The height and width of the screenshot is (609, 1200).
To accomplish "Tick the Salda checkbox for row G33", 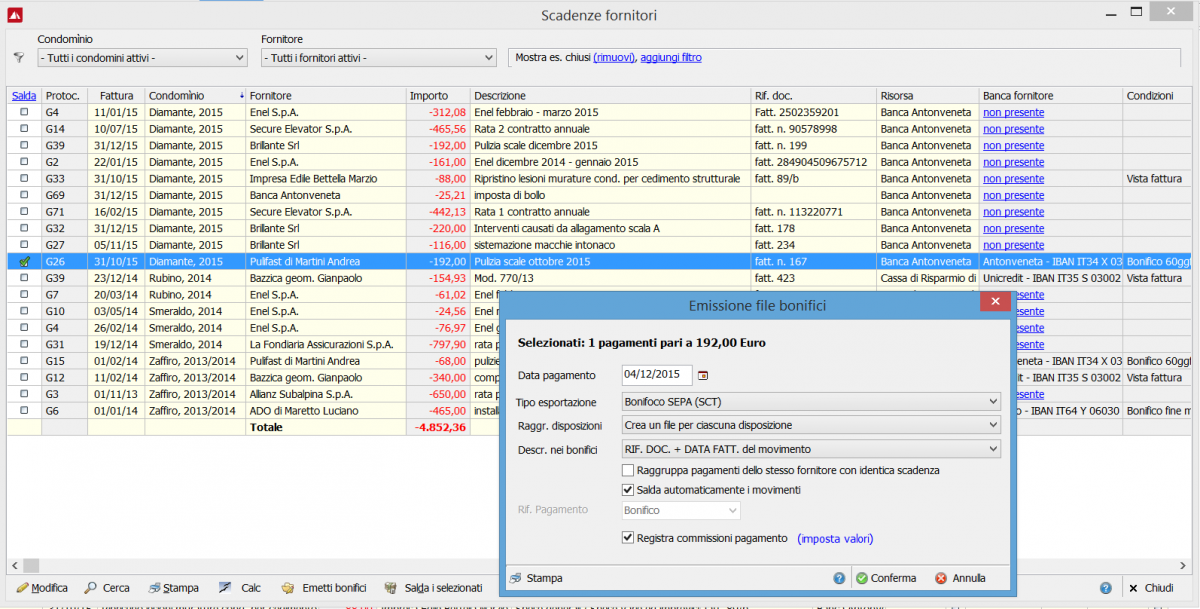I will coord(24,178).
